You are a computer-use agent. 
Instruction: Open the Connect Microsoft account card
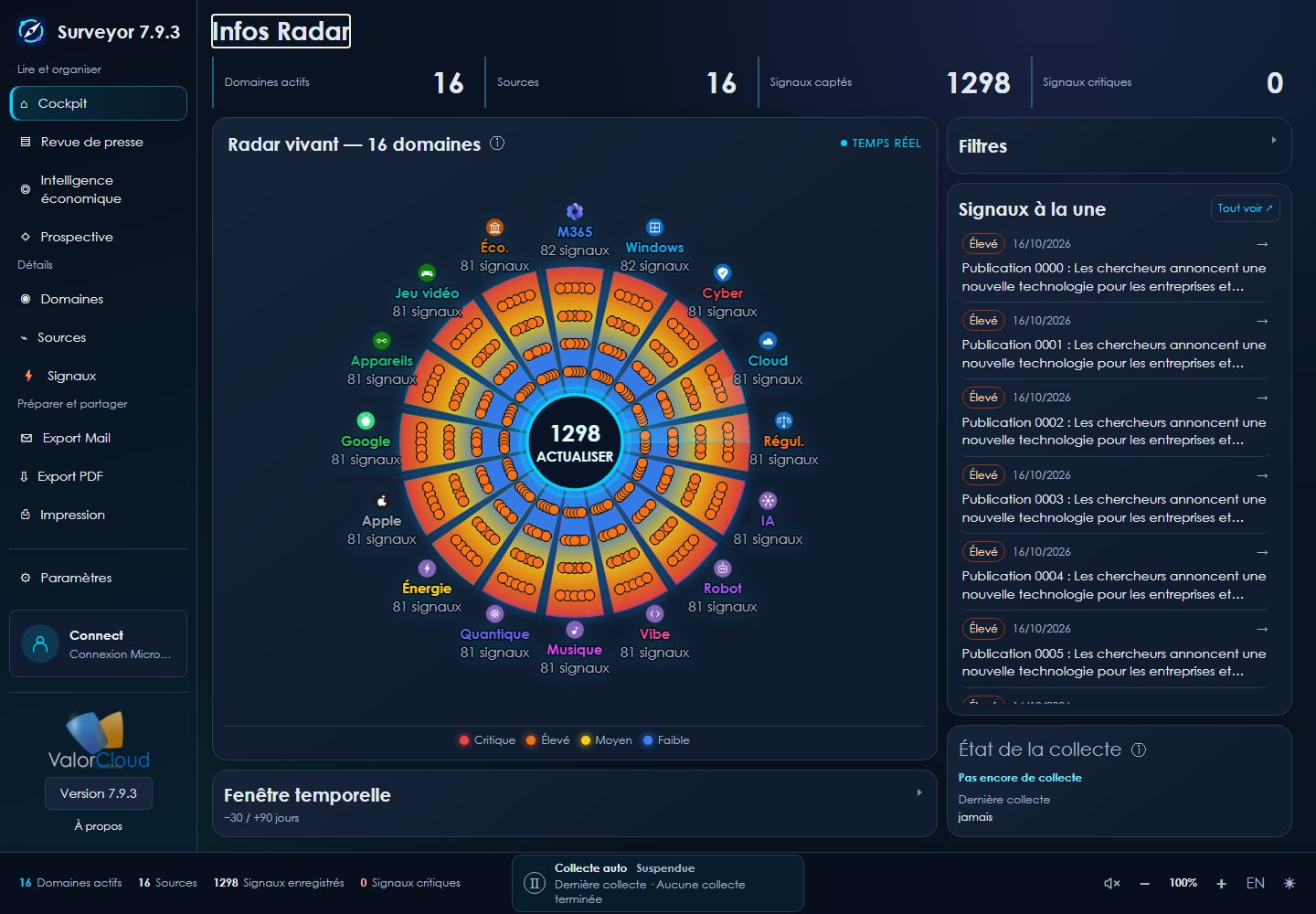99,643
